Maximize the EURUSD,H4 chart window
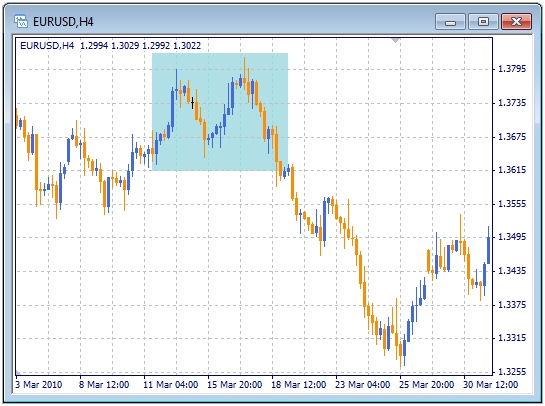The height and width of the screenshot is (406, 545). pyautogui.click(x=483, y=22)
